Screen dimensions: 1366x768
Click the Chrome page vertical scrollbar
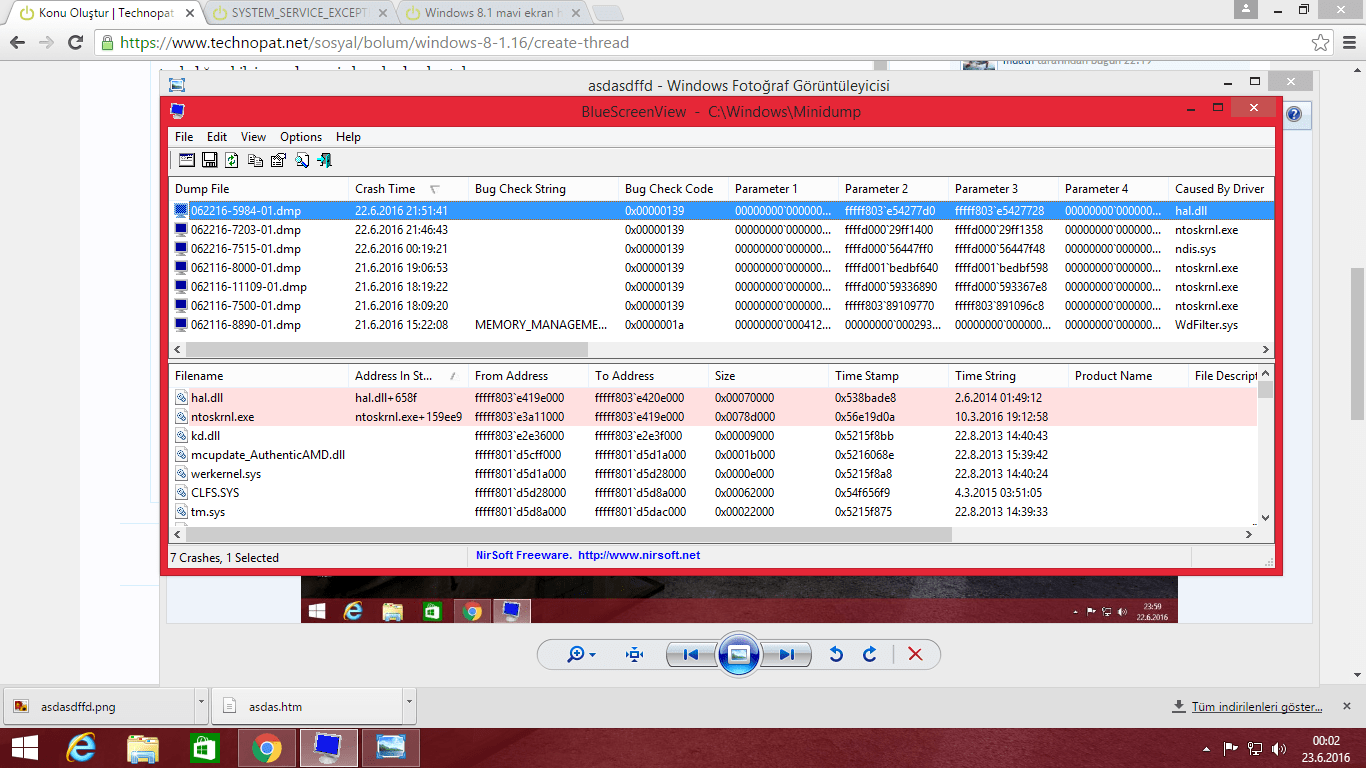1358,345
